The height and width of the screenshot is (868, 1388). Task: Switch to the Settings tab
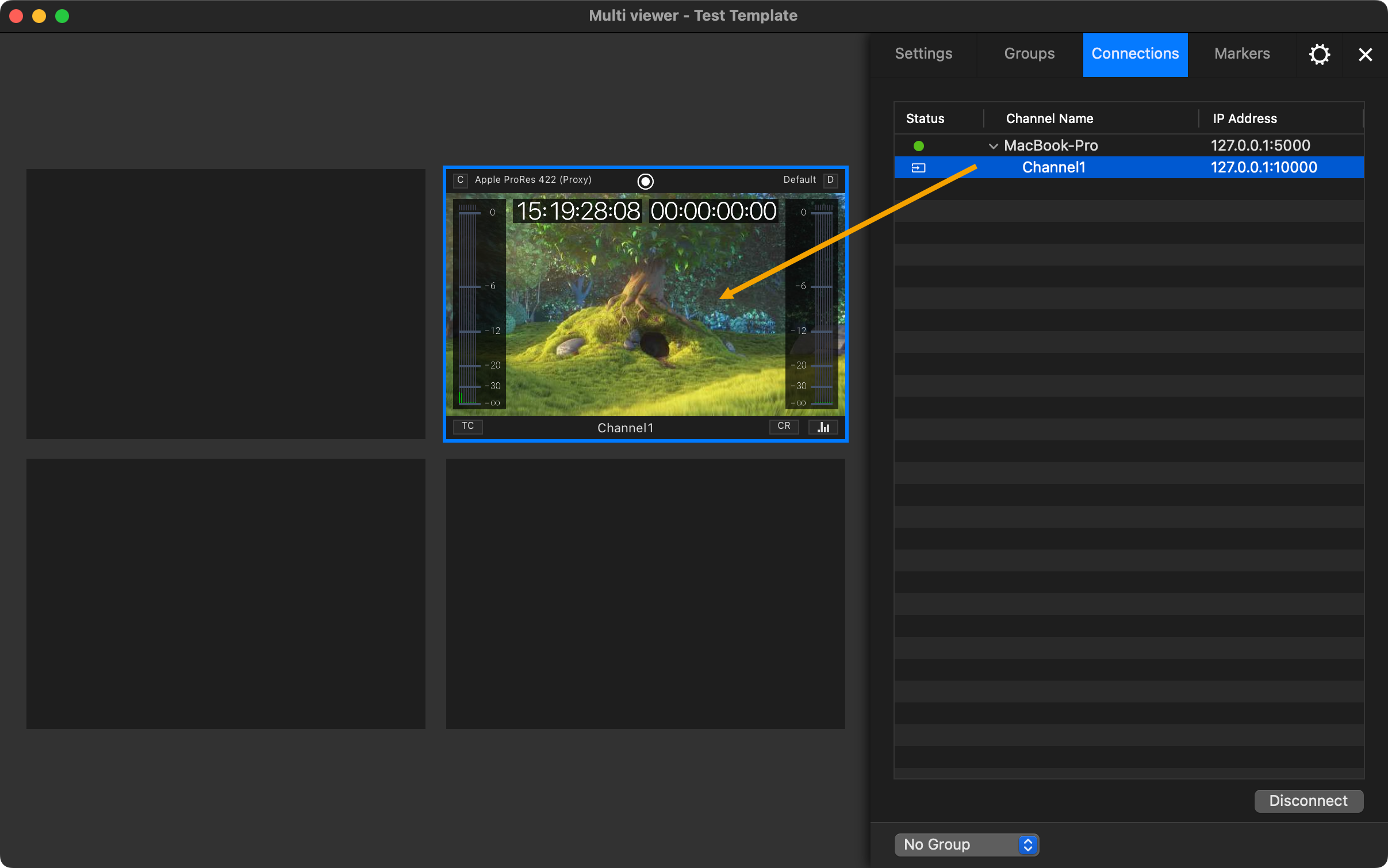(923, 53)
